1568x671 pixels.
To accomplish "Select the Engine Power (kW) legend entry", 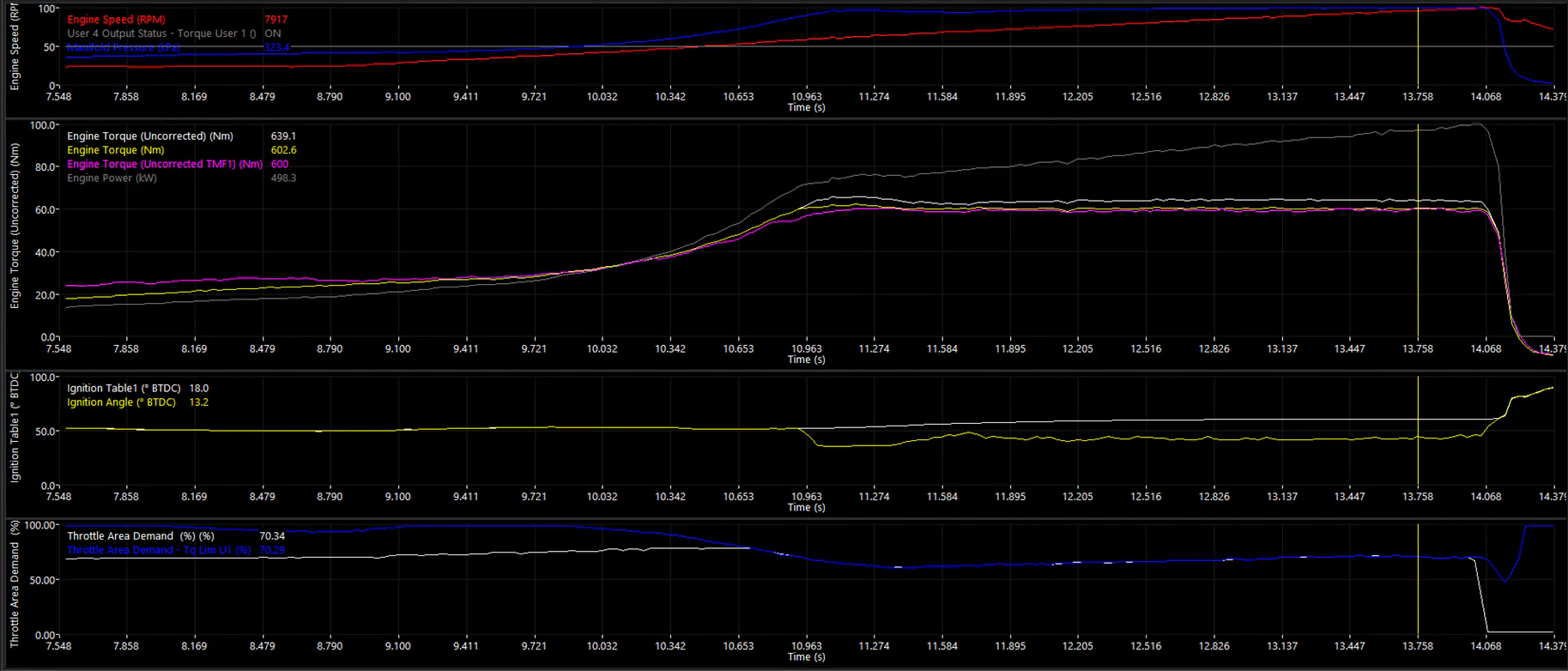I will [112, 178].
